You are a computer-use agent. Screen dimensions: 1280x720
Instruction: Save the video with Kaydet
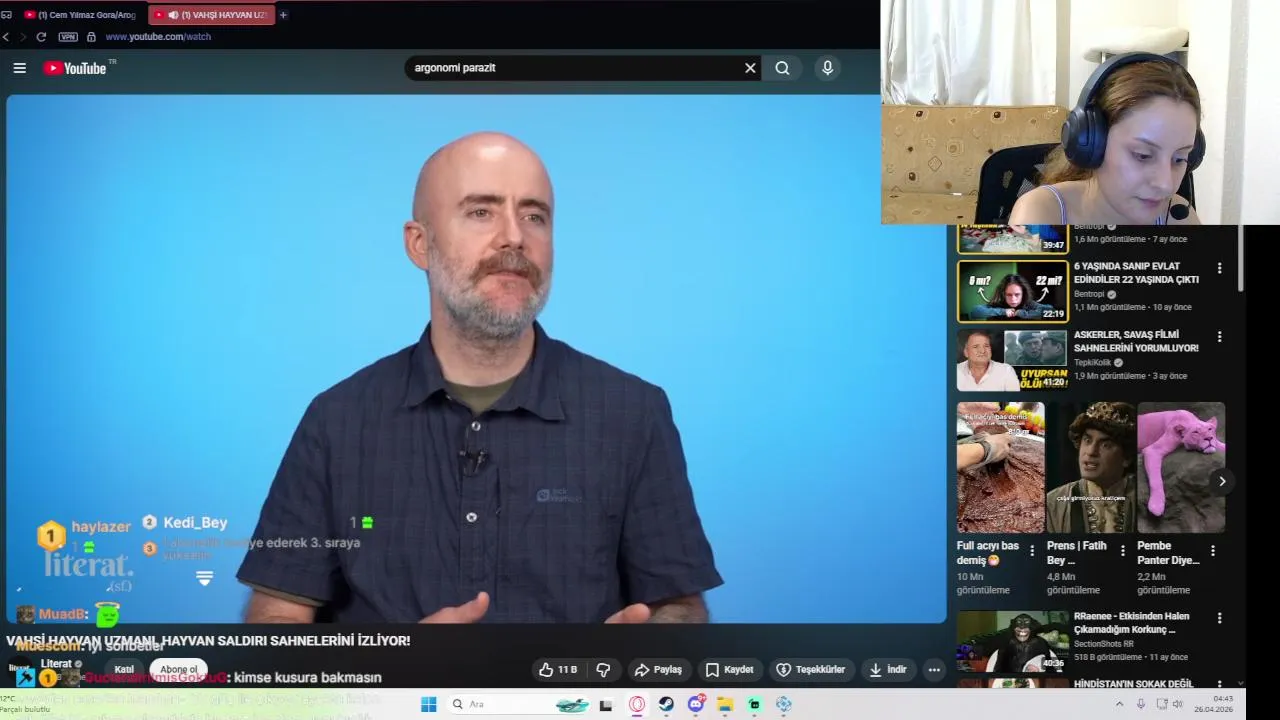(729, 670)
